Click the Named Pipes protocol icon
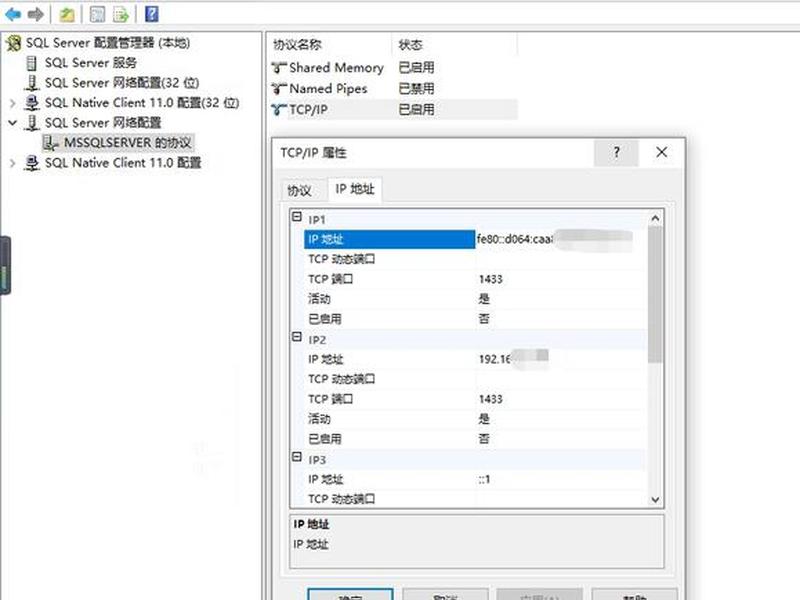 pos(279,89)
